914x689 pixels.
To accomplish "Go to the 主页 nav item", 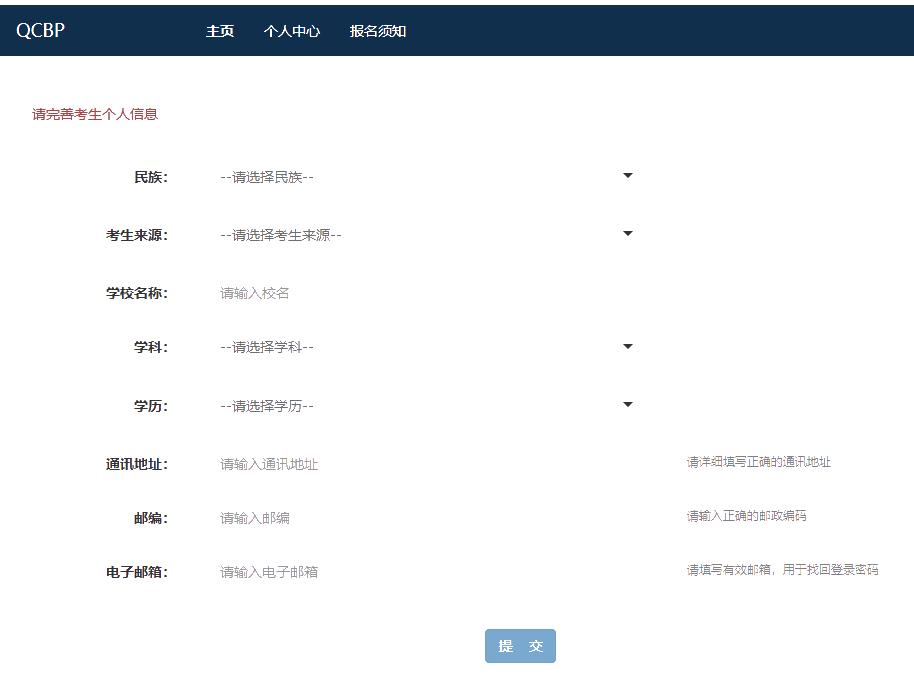I will tap(220, 31).
